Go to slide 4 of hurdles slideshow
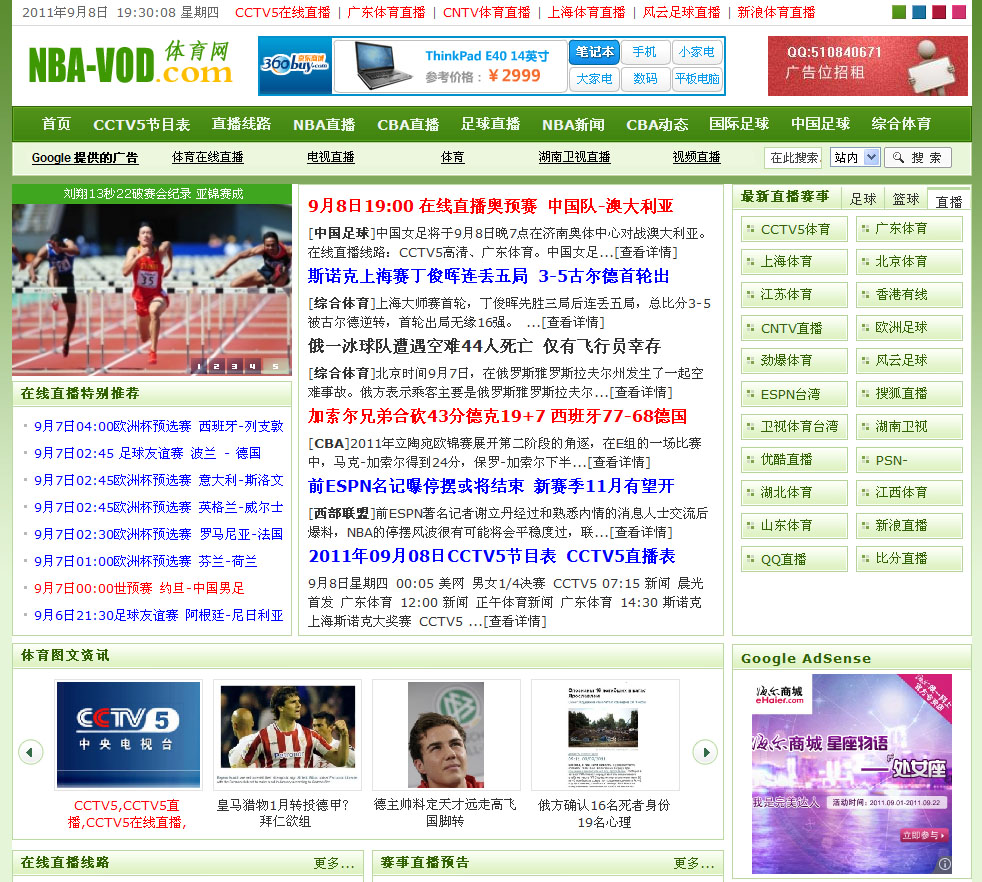This screenshot has width=982, height=882. pyautogui.click(x=252, y=366)
